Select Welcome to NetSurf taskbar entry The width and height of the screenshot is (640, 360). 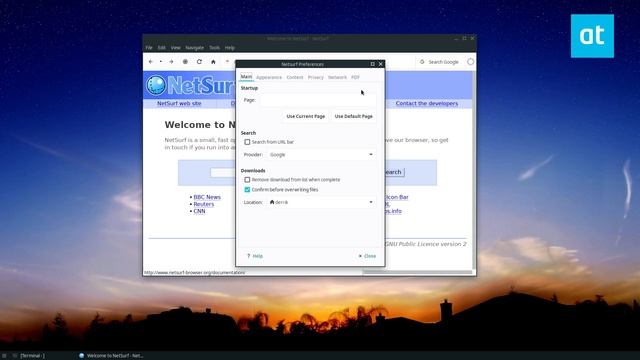click(x=111, y=356)
